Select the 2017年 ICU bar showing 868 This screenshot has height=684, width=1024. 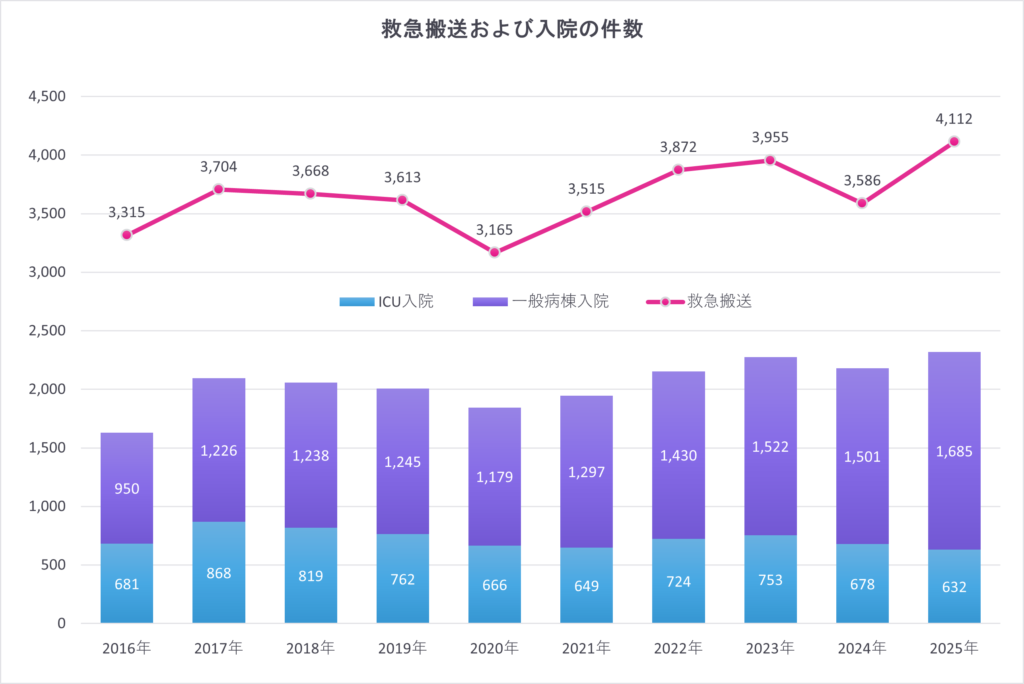coord(218,572)
